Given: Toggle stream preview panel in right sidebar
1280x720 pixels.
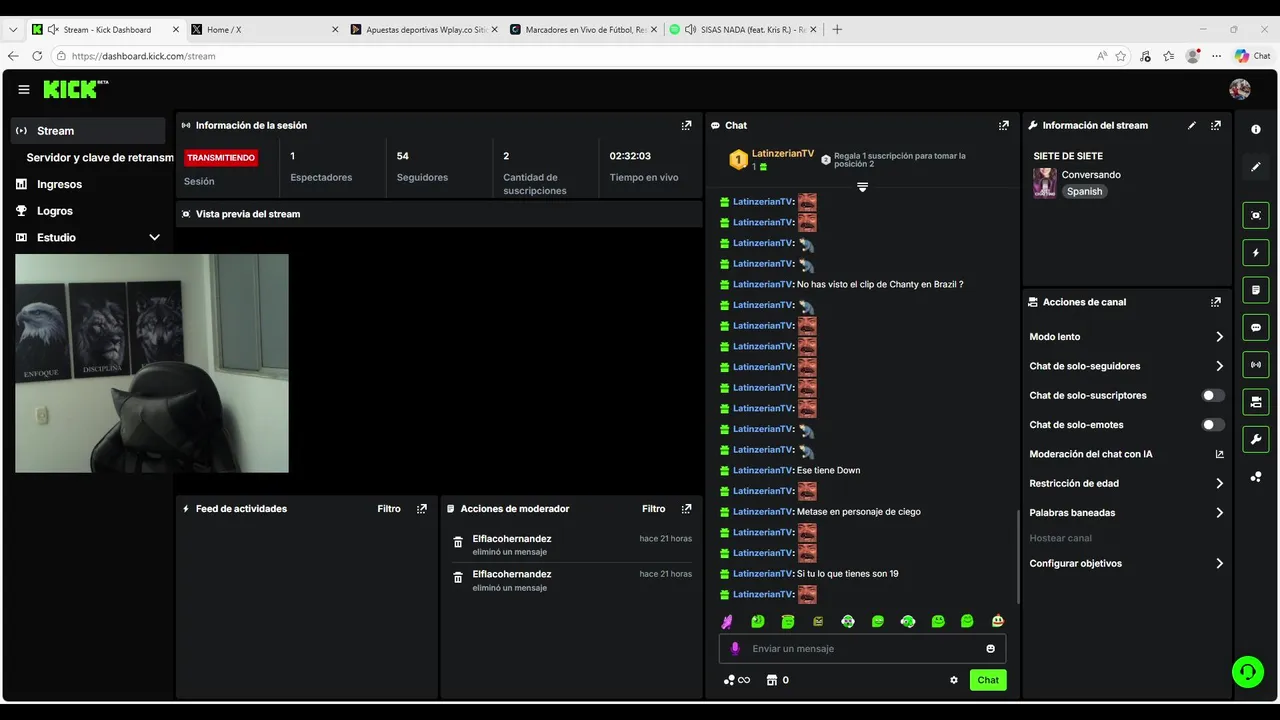Looking at the screenshot, I should (x=1256, y=215).
